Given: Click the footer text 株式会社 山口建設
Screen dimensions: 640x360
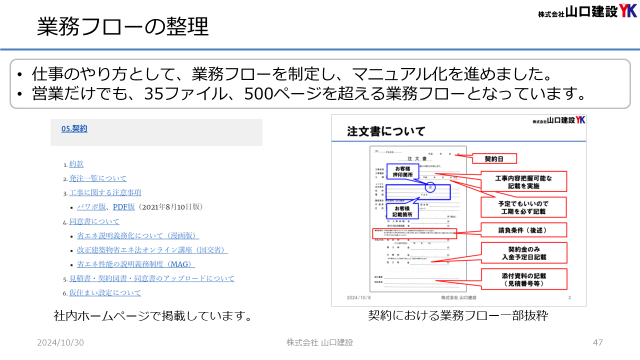Looking at the screenshot, I should [x=320, y=342].
